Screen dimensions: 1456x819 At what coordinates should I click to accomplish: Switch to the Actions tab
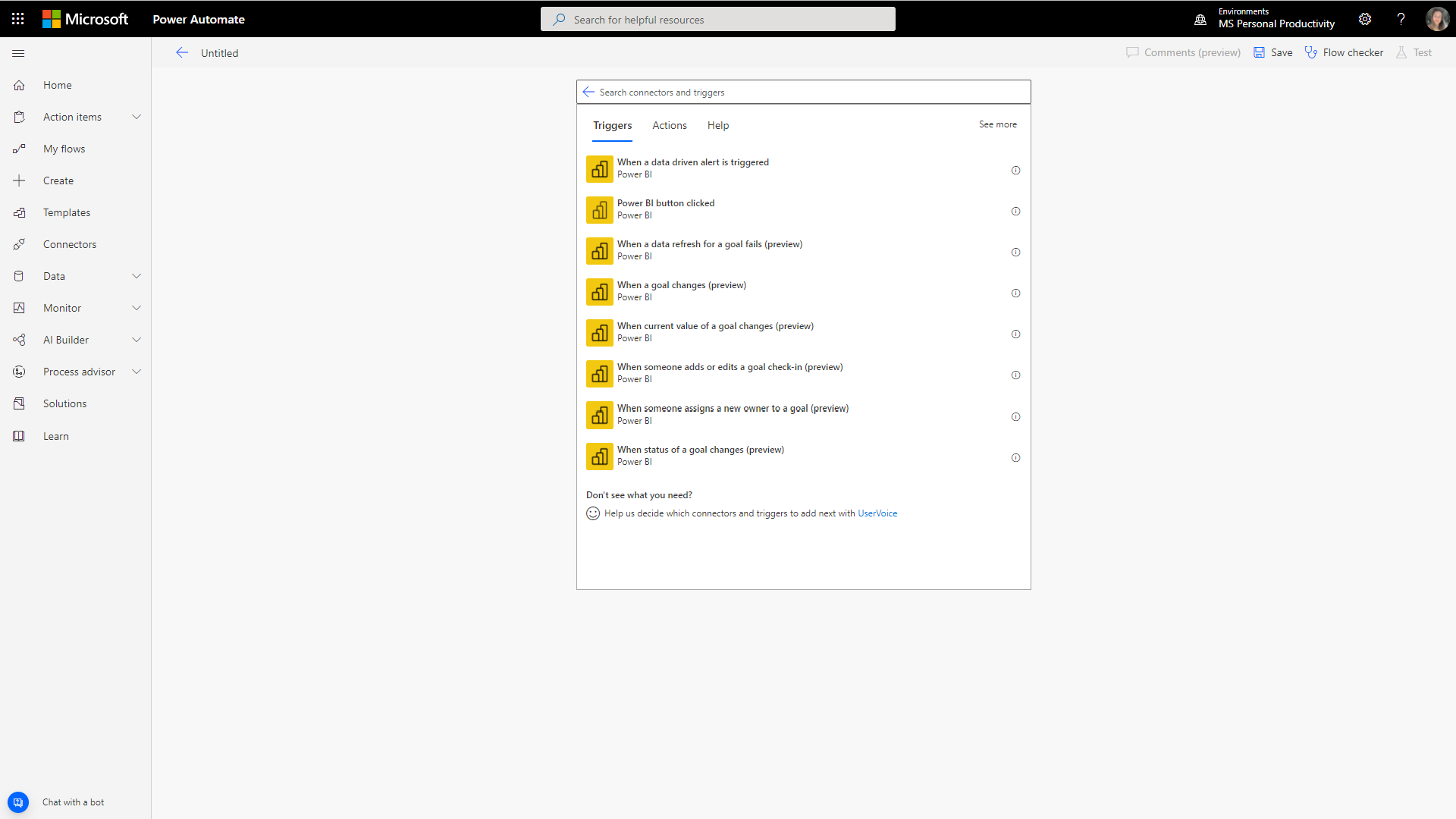670,125
